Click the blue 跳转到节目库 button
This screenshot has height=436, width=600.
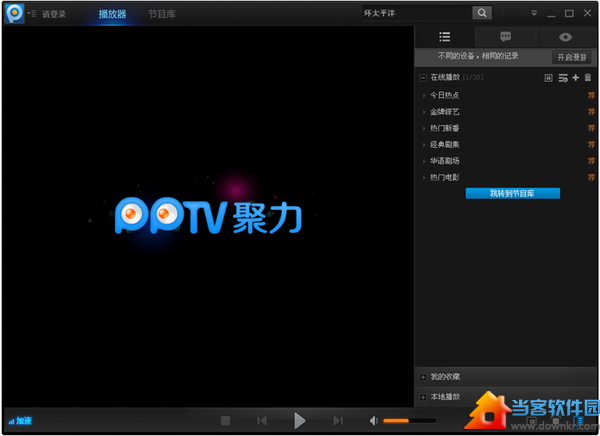click(513, 194)
